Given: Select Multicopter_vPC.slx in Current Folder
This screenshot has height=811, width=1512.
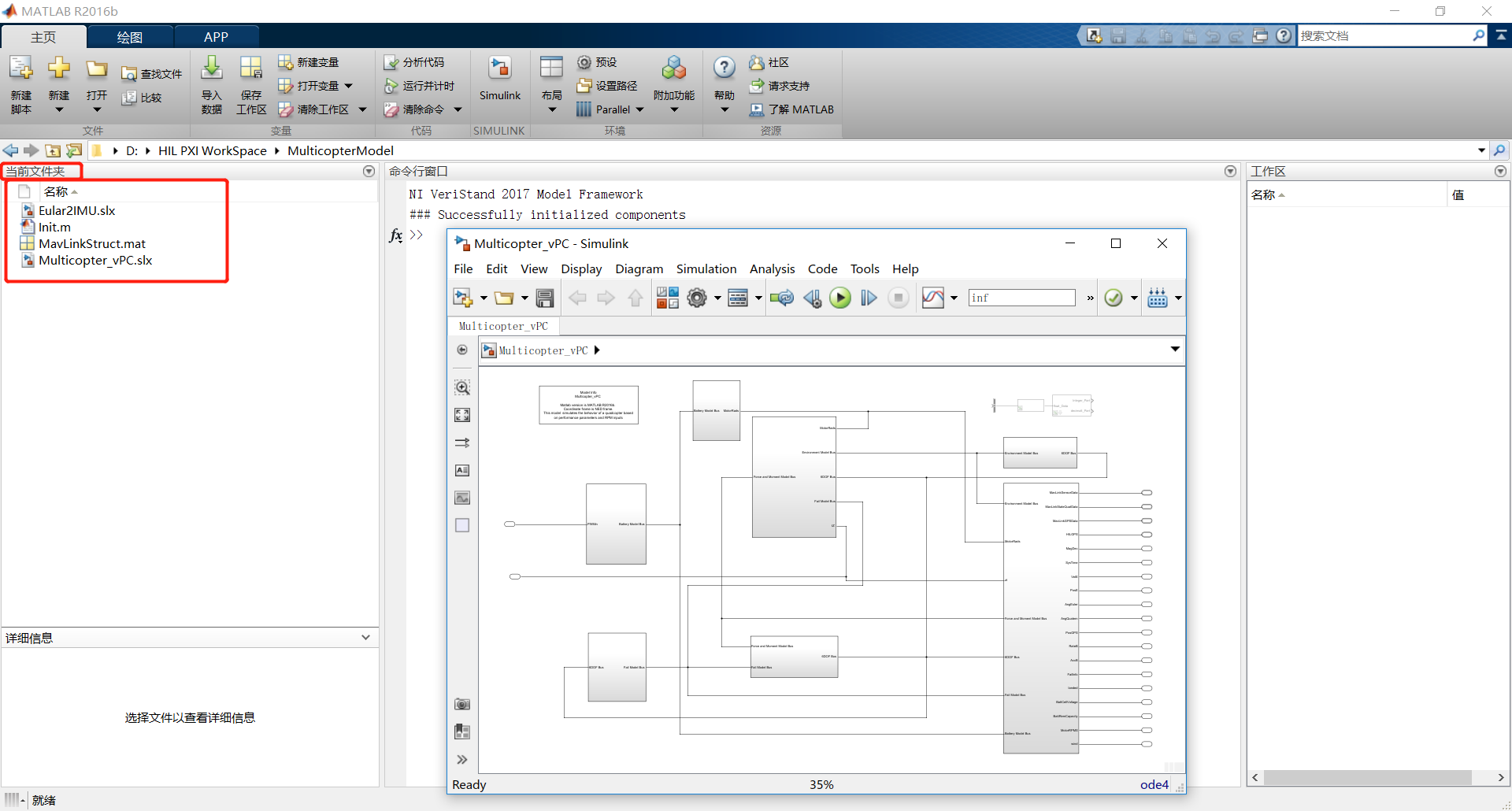Looking at the screenshot, I should (94, 261).
